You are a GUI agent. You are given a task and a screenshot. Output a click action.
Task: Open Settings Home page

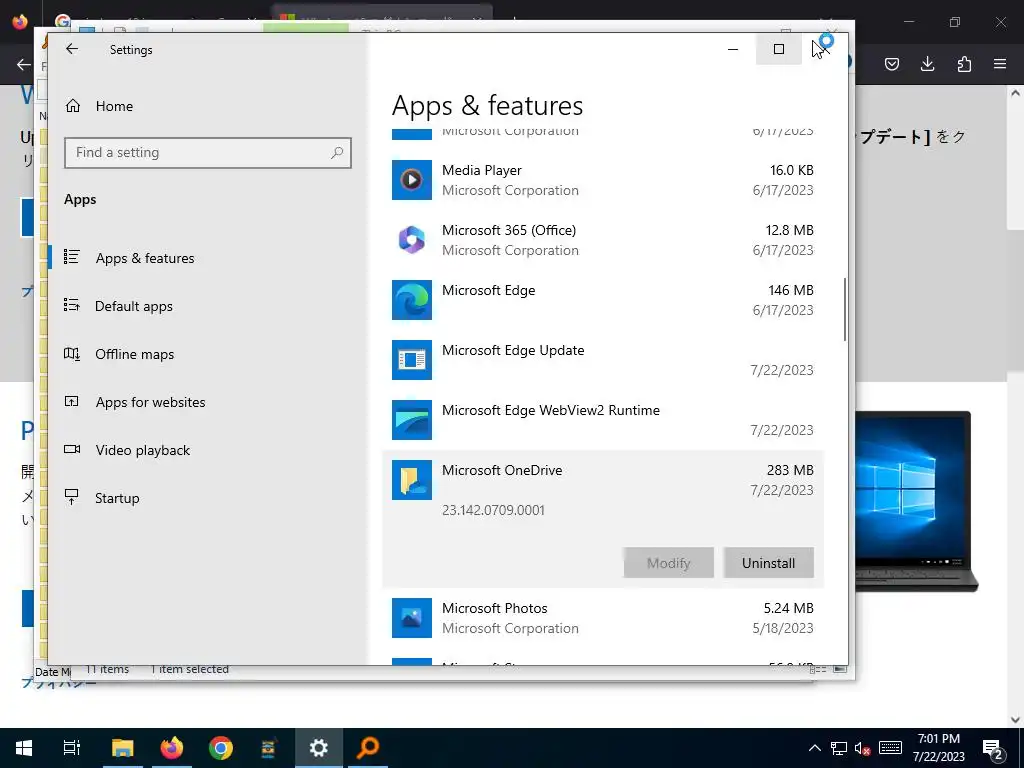pyautogui.click(x=114, y=106)
